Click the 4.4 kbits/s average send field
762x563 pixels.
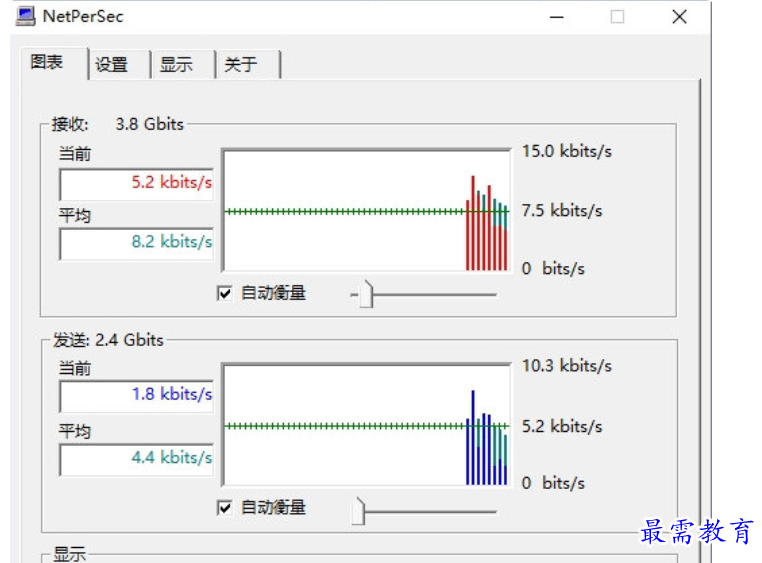pyautogui.click(x=137, y=459)
